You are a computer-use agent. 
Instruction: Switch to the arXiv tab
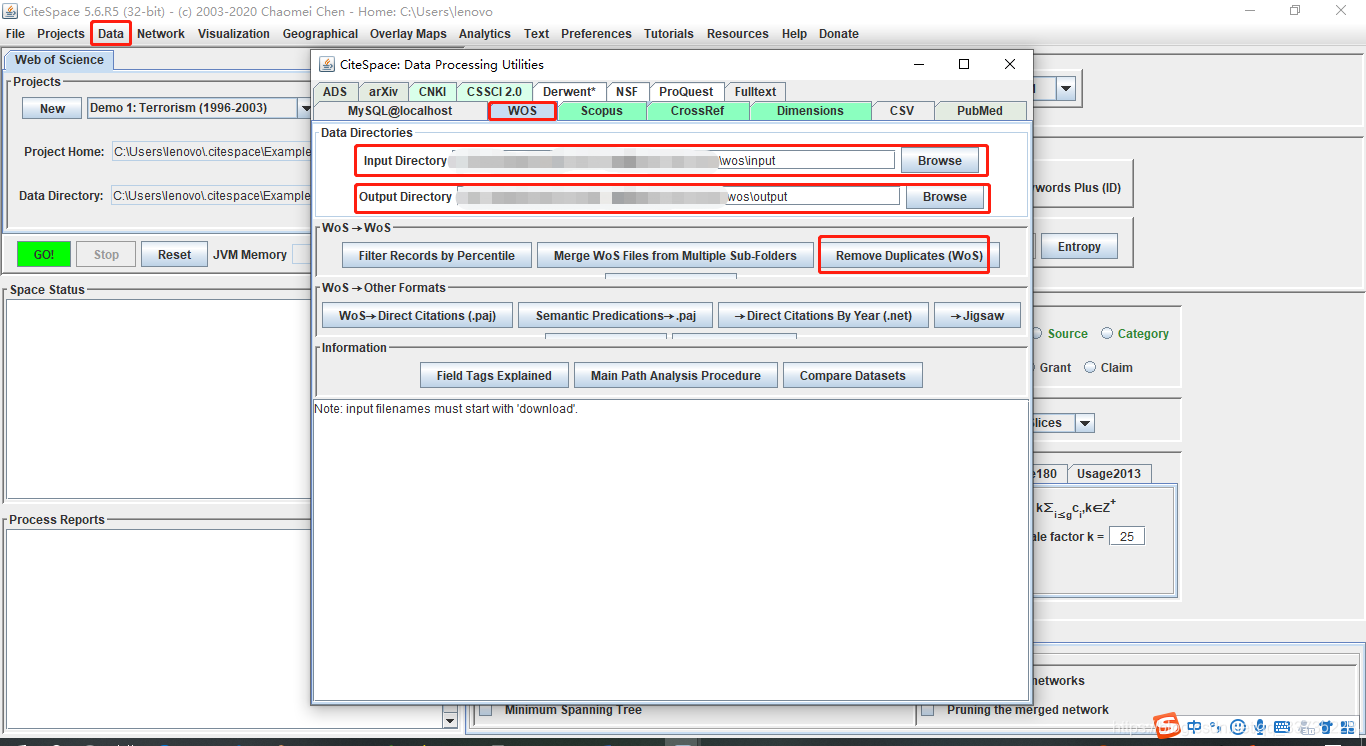pos(382,91)
